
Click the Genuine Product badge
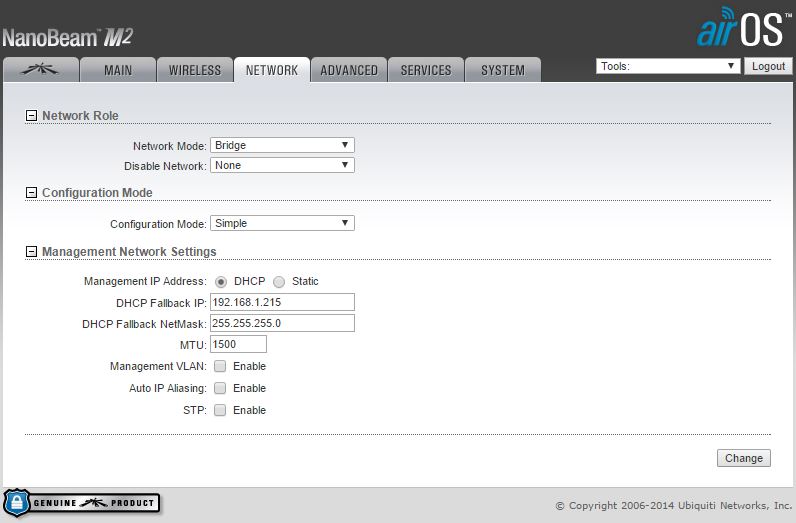81,503
